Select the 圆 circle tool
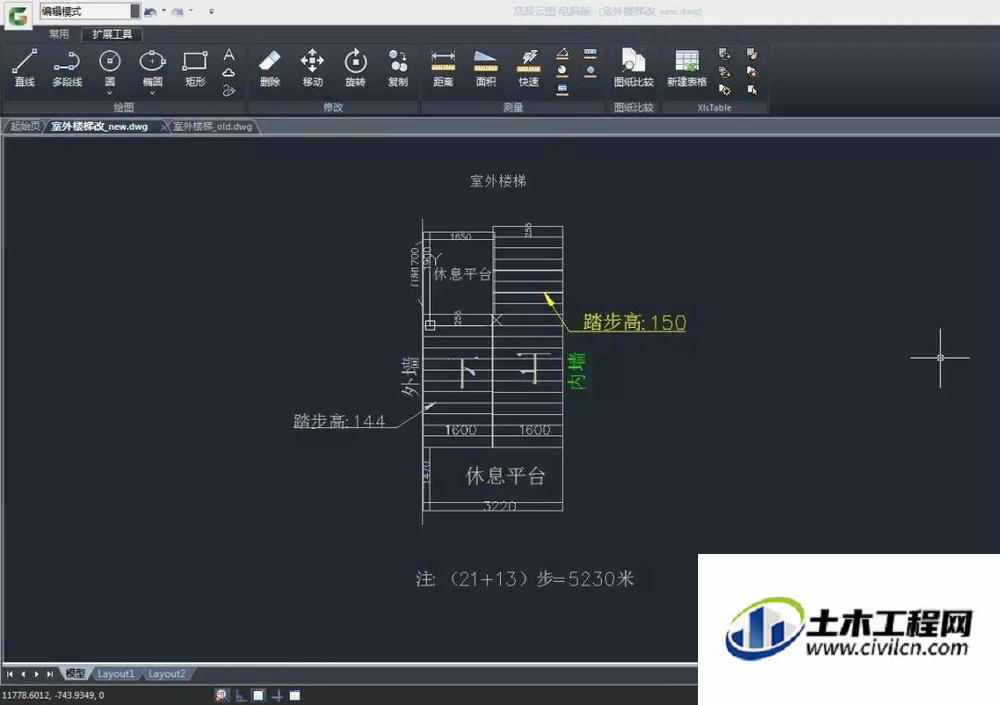 click(110, 68)
